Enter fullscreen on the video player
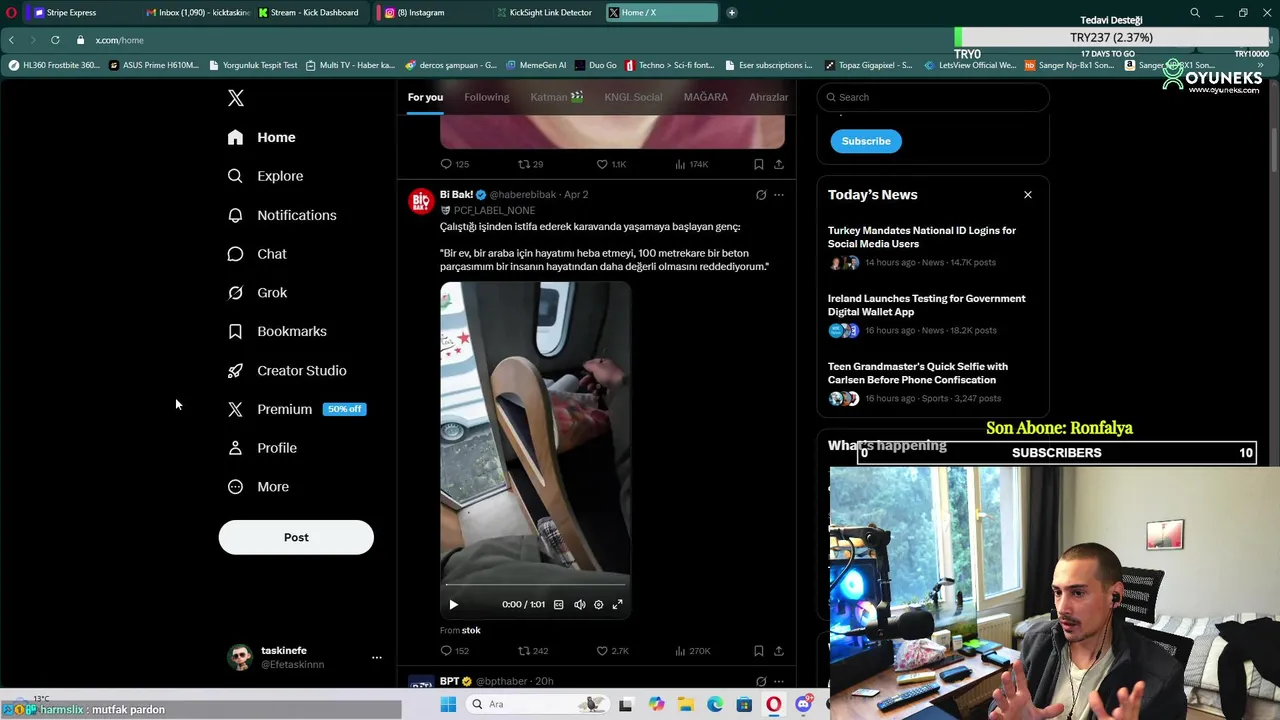 tap(617, 604)
